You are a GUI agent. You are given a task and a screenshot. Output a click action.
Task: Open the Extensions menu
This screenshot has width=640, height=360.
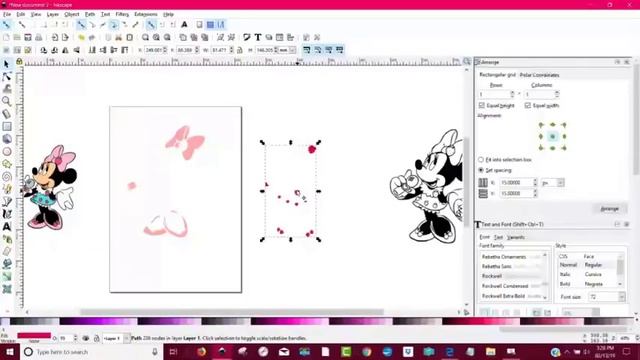146,14
